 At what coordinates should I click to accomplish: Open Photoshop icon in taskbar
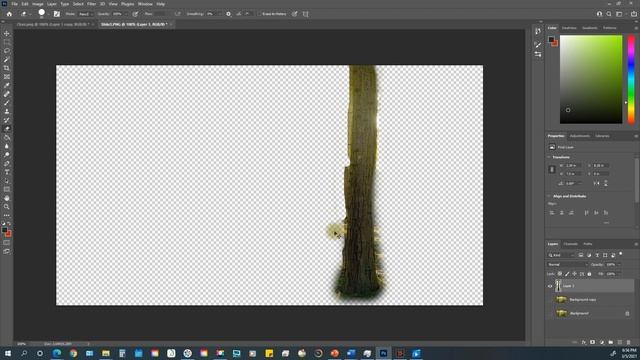tap(383, 353)
